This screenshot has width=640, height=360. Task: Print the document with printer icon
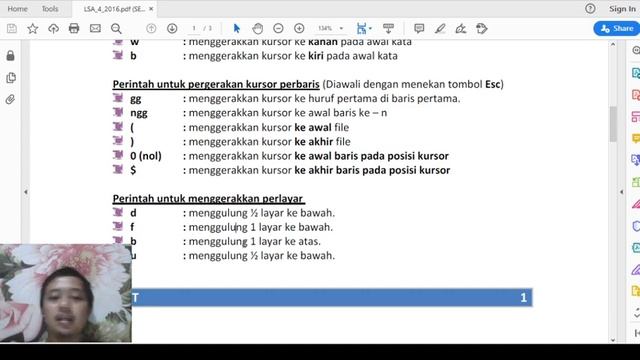(74, 29)
